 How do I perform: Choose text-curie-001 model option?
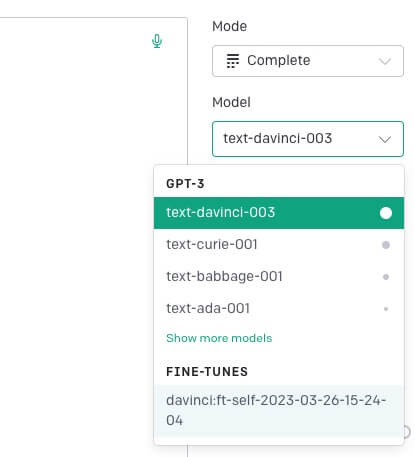(279, 245)
